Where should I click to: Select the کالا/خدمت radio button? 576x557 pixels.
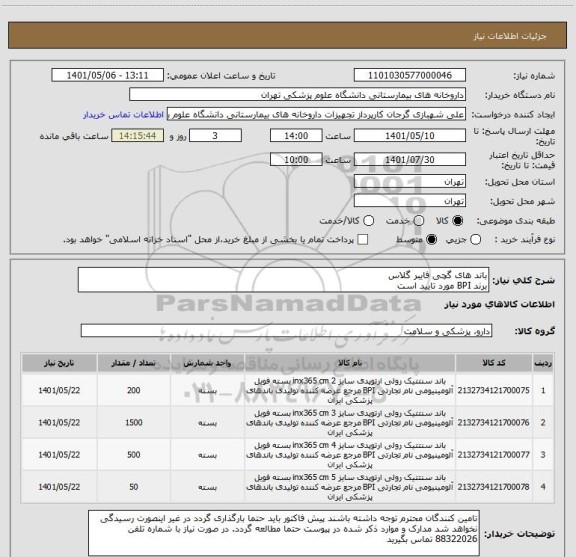(368, 221)
